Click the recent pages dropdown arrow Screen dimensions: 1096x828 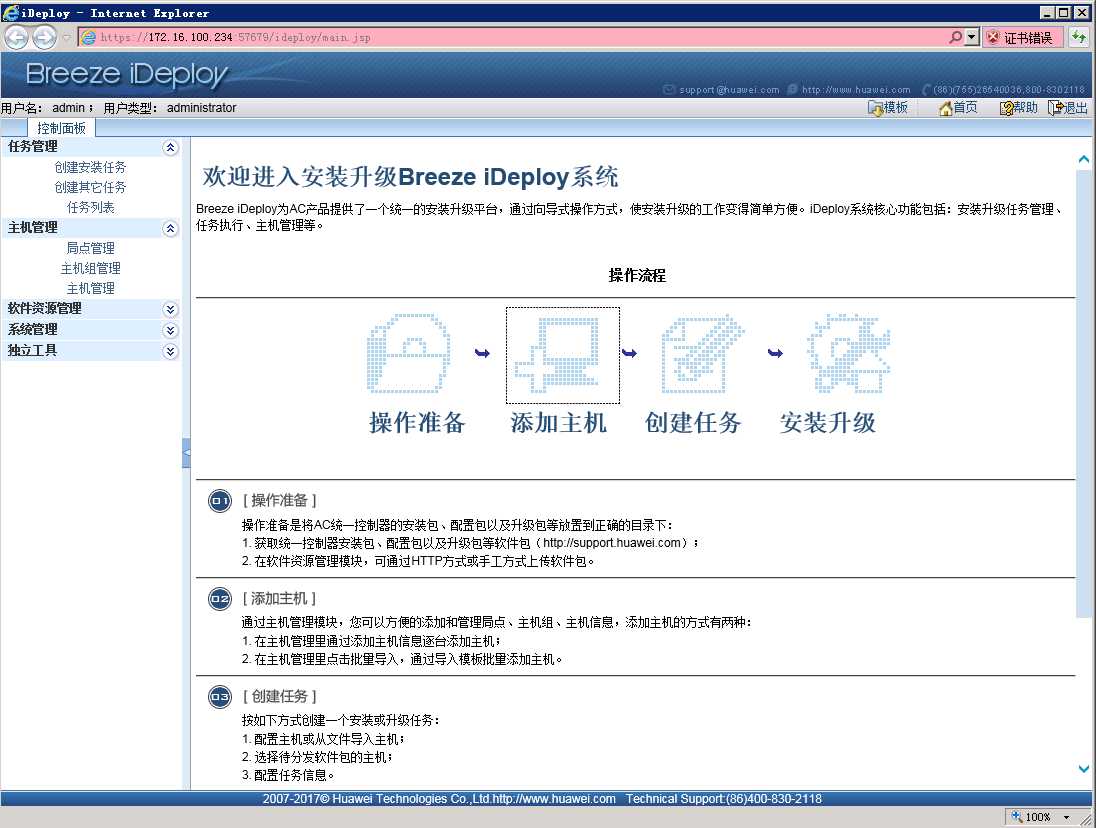tap(66, 37)
